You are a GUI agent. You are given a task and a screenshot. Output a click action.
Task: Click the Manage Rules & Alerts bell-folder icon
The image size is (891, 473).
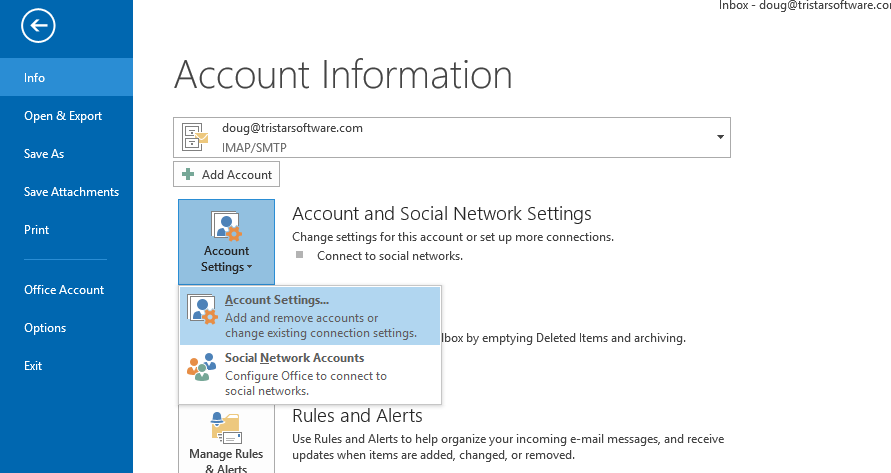[227, 428]
